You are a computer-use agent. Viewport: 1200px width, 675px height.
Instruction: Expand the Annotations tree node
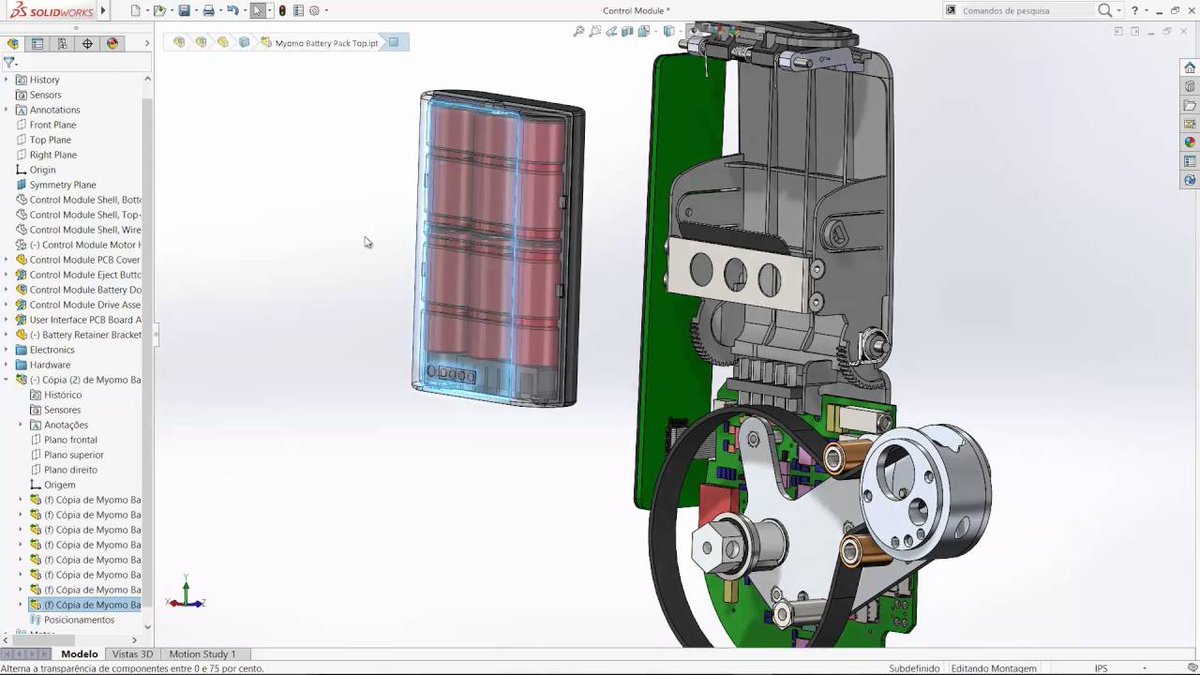tap(7, 110)
